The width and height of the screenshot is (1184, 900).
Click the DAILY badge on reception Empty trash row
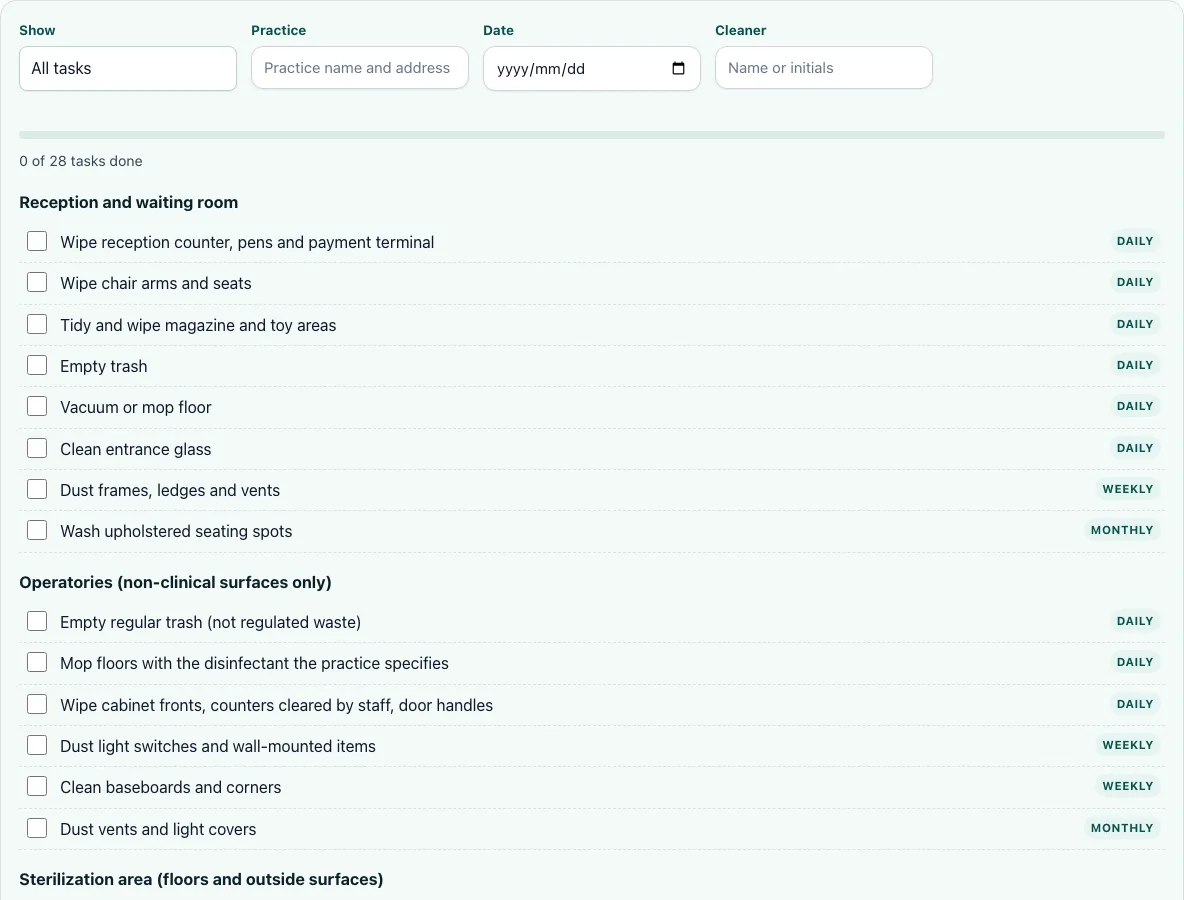[1135, 365]
